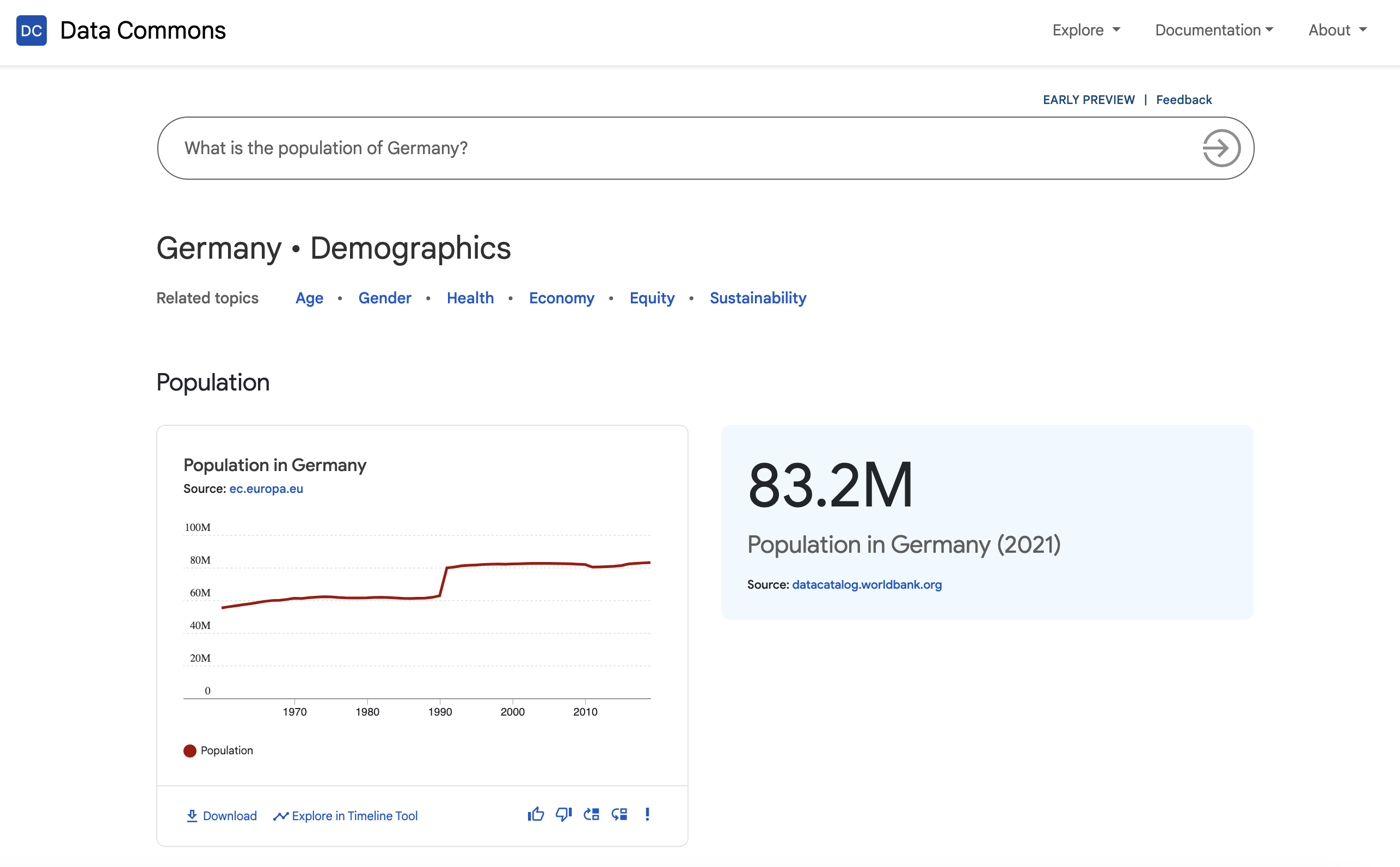Viewport: 1400px width, 867px height.
Task: Select the Sustainability related topic
Action: click(x=758, y=297)
